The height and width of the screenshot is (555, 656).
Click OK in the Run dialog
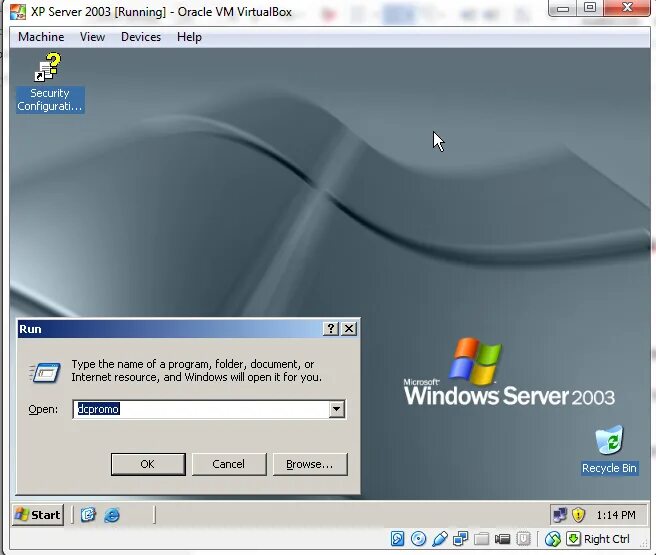pos(148,464)
